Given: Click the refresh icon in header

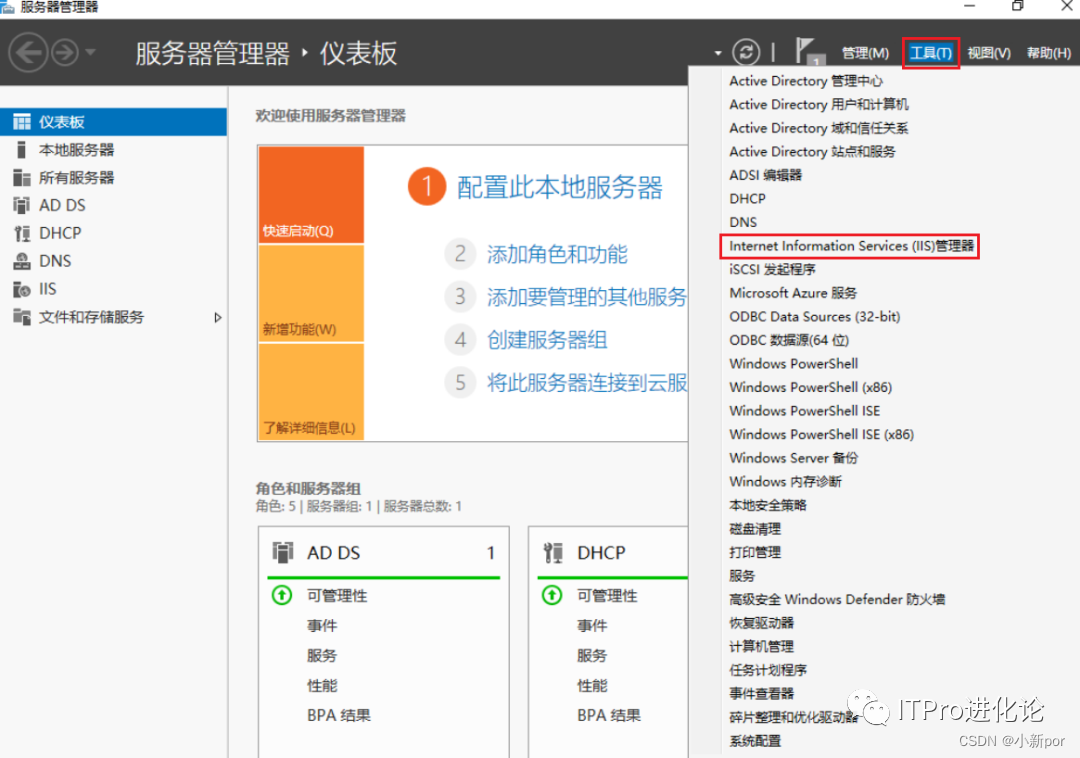Looking at the screenshot, I should pyautogui.click(x=746, y=52).
